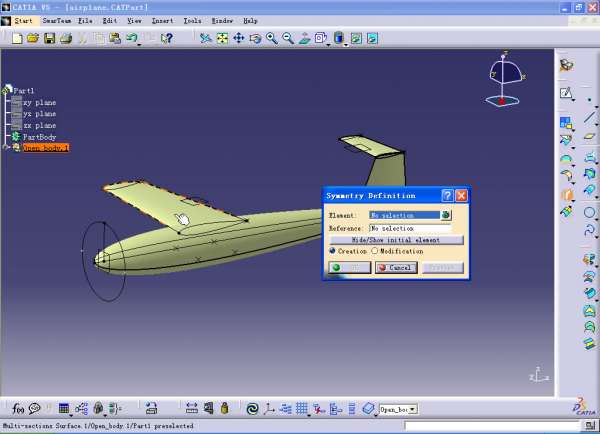Select the xy plane in the tree
This screenshot has width=600, height=434.
(39, 102)
